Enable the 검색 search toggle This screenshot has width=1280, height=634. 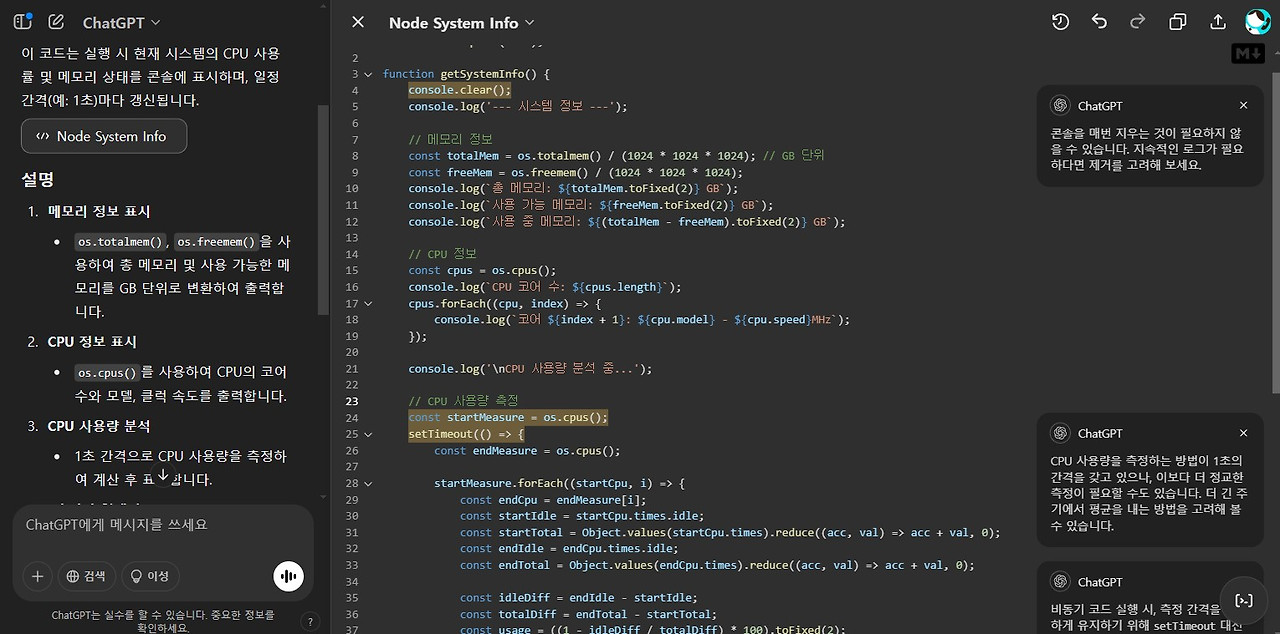coord(88,576)
